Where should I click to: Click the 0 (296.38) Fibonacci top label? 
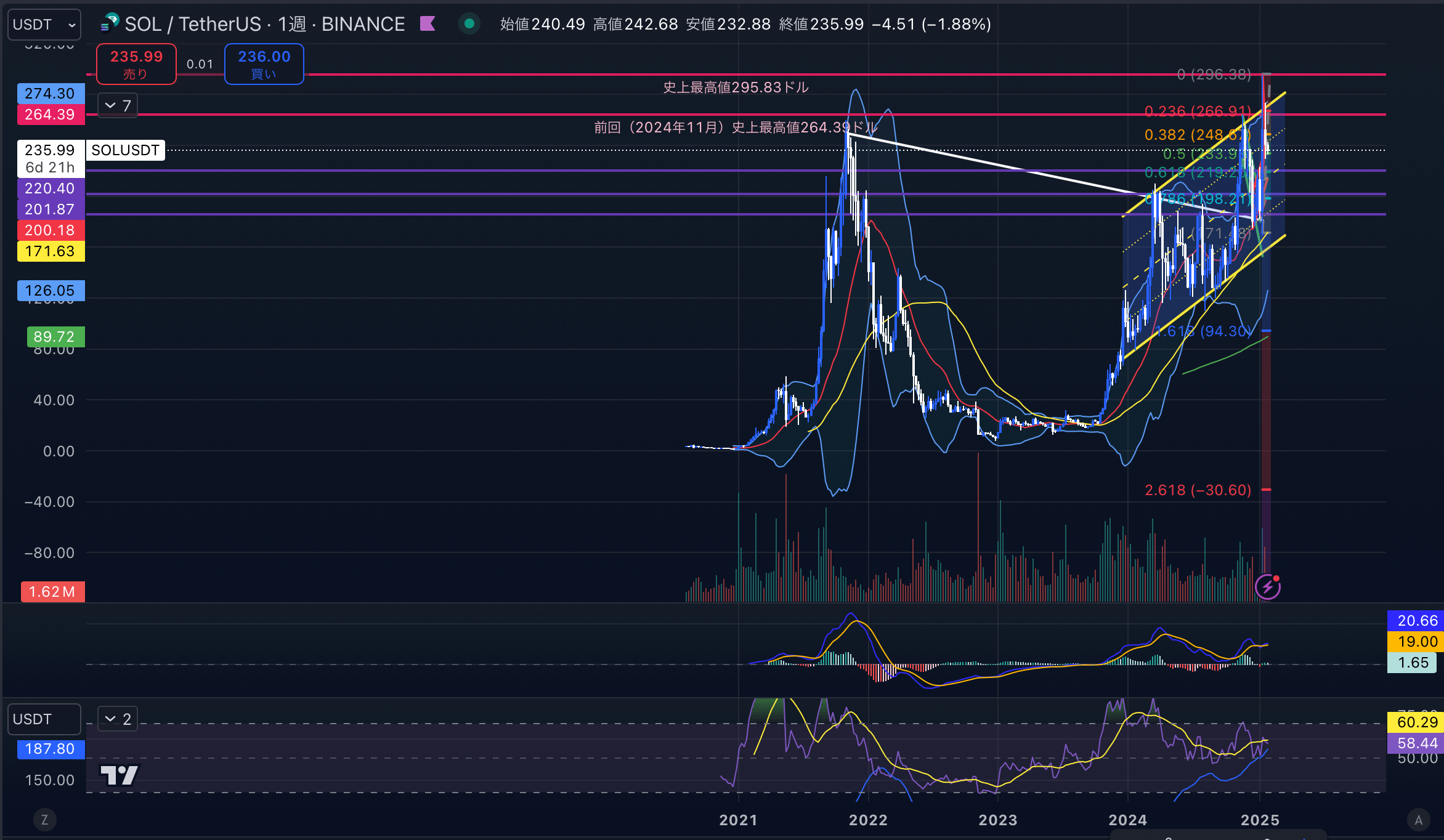pyautogui.click(x=1214, y=75)
